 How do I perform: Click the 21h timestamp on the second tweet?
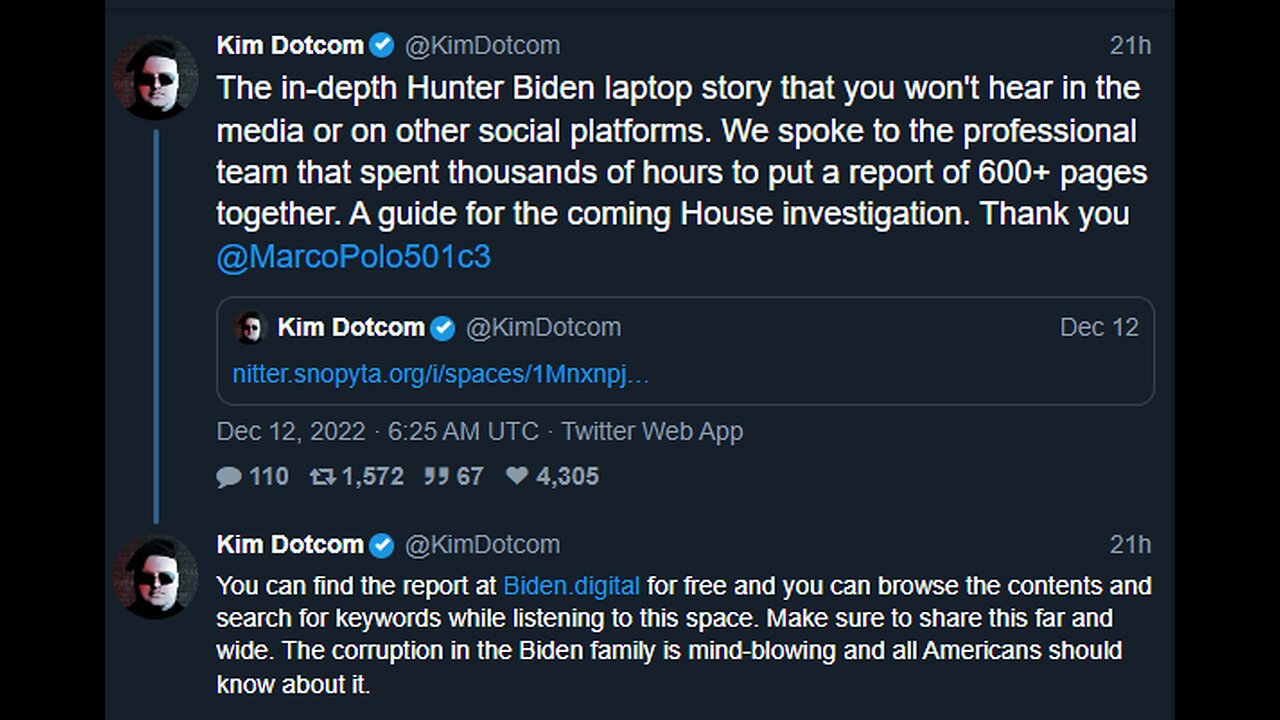[1130, 545]
